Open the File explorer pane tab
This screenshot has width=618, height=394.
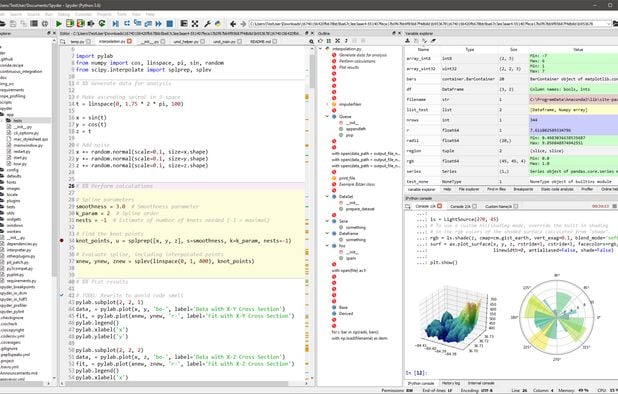[x=469, y=190]
